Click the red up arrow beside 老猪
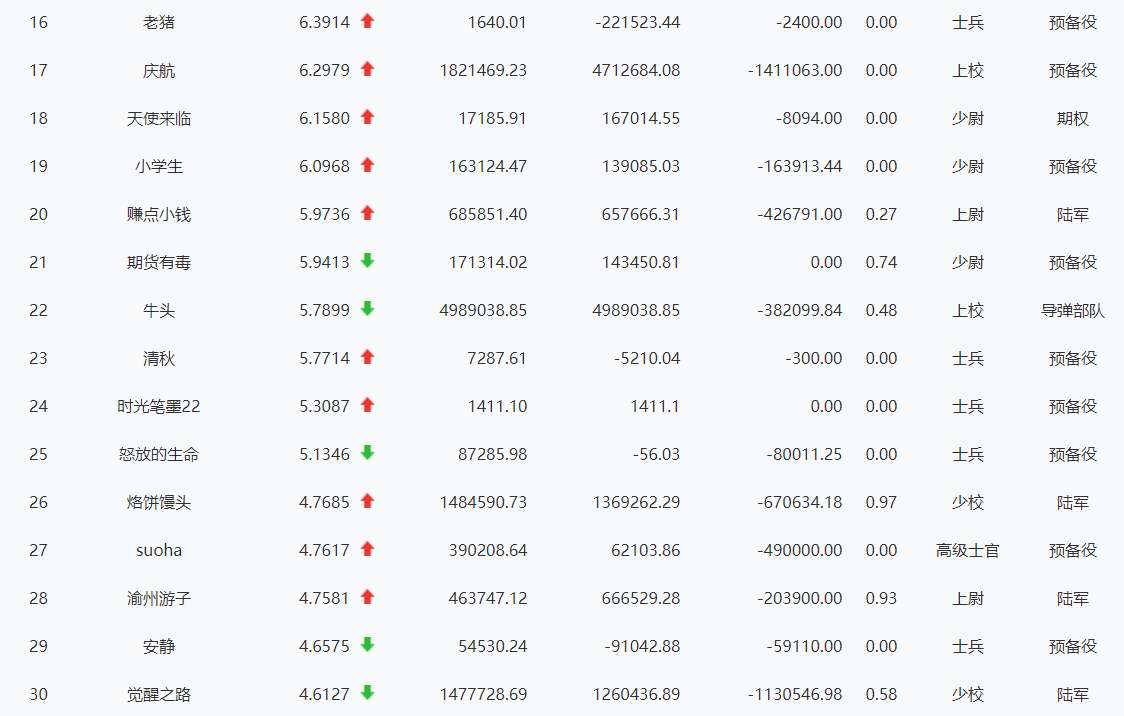Screen dimensions: 1124x716 pyautogui.click(x=367, y=21)
